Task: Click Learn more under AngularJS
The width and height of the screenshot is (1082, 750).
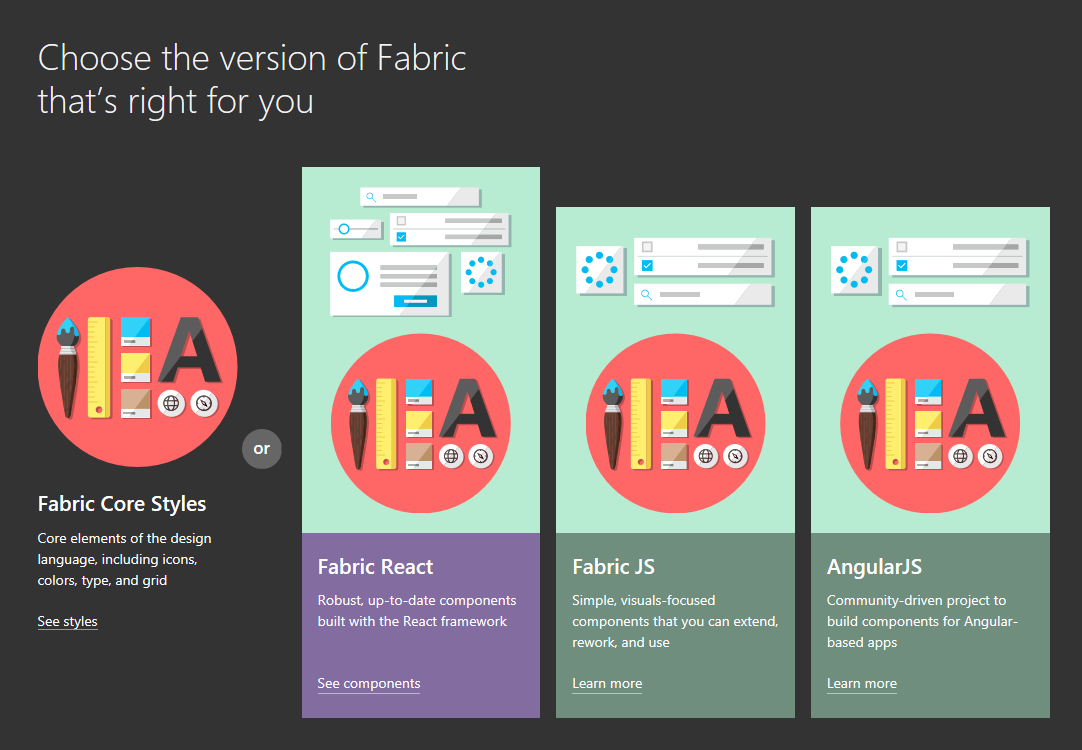Action: point(861,684)
